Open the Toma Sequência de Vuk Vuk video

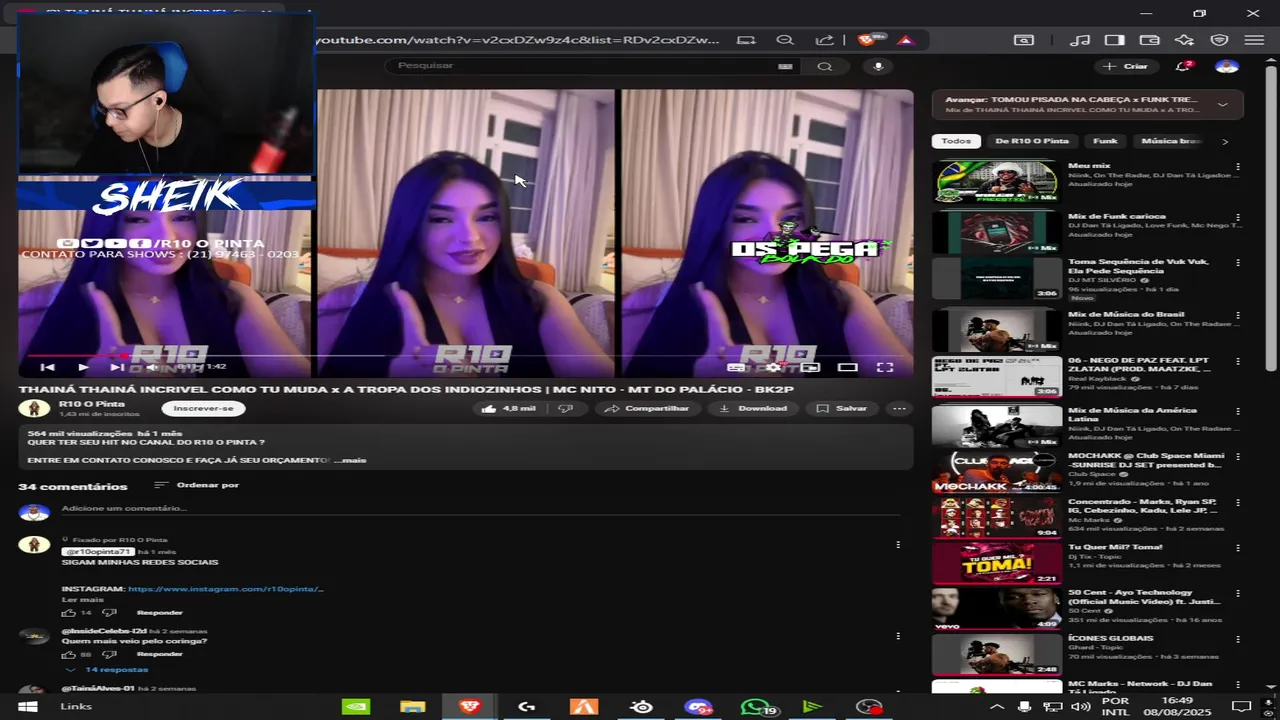[x=996, y=278]
